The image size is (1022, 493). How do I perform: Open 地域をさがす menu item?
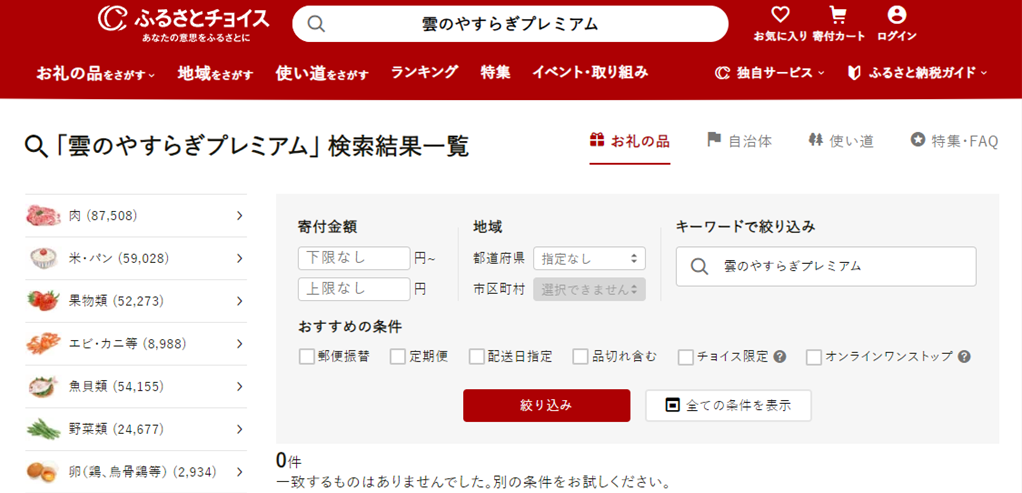(215, 73)
